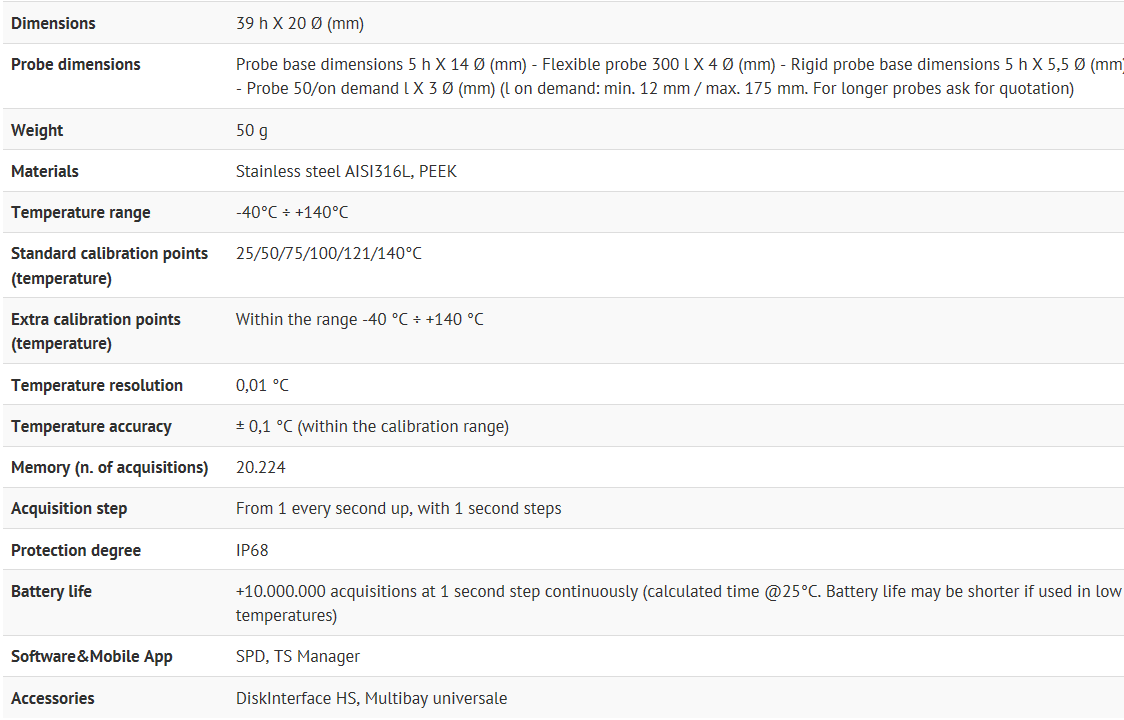Click the Weight row label
This screenshot has height=720, width=1124.
(37, 130)
